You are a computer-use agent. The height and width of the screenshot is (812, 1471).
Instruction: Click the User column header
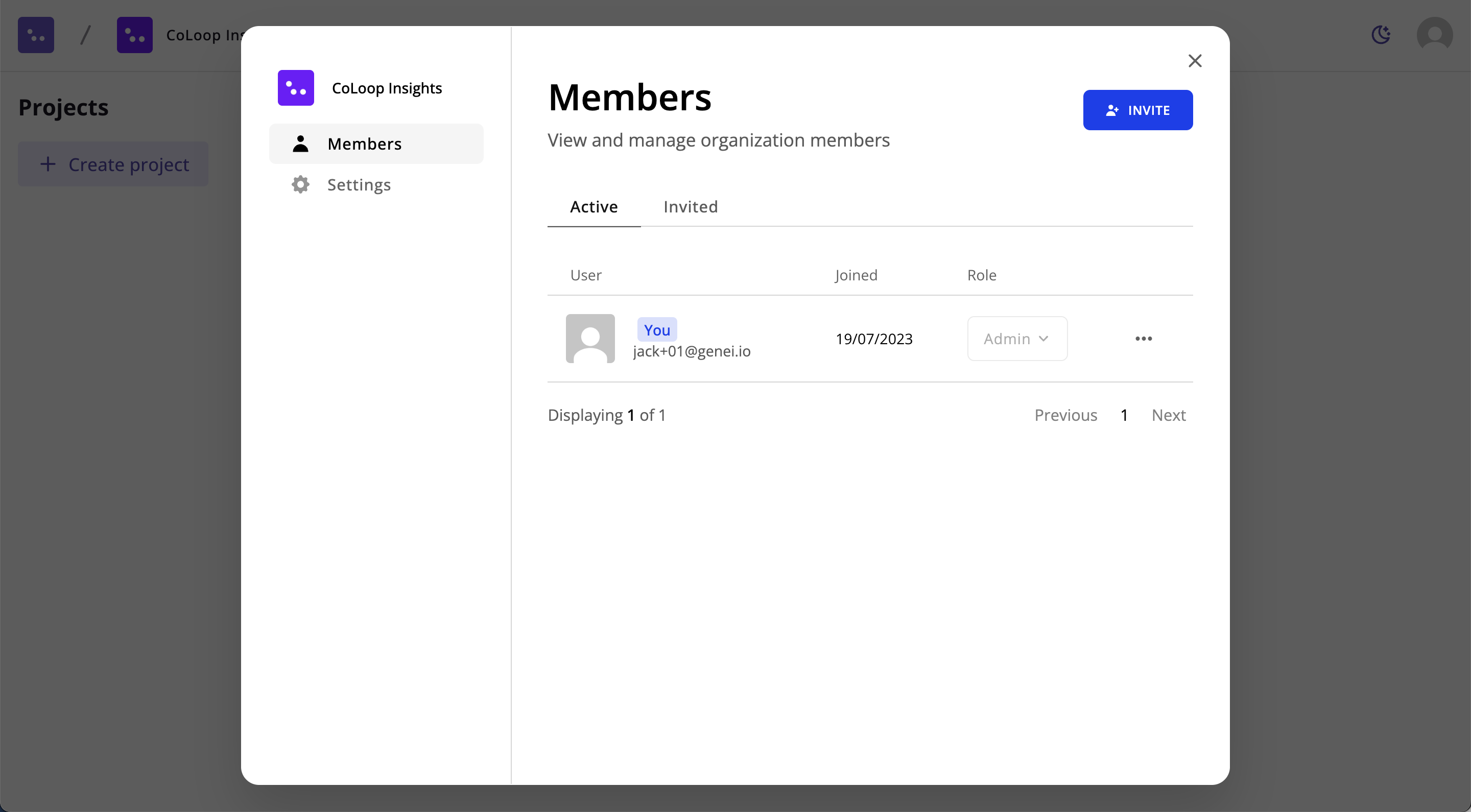click(586, 275)
